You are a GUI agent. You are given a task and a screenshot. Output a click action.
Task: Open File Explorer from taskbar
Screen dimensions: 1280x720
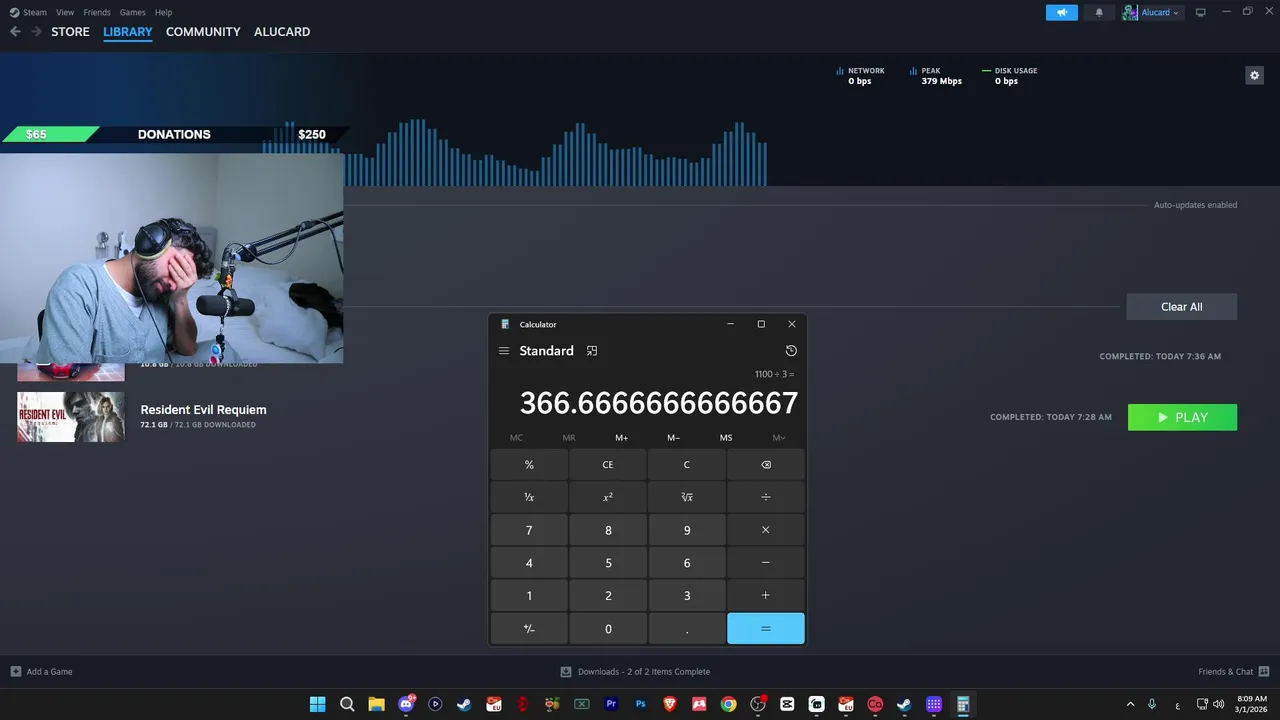pyautogui.click(x=376, y=704)
